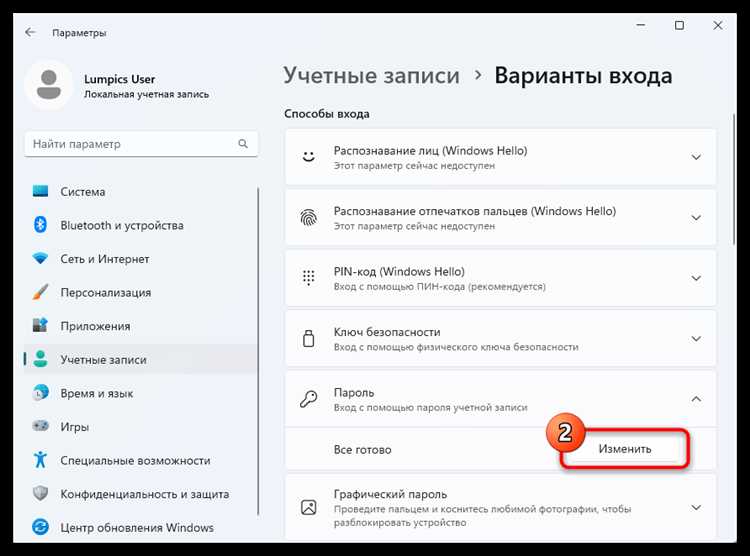Screen dimensions: 750x556
Task: Expand Распознавание отпечатков пальцев option
Action: coord(696,218)
